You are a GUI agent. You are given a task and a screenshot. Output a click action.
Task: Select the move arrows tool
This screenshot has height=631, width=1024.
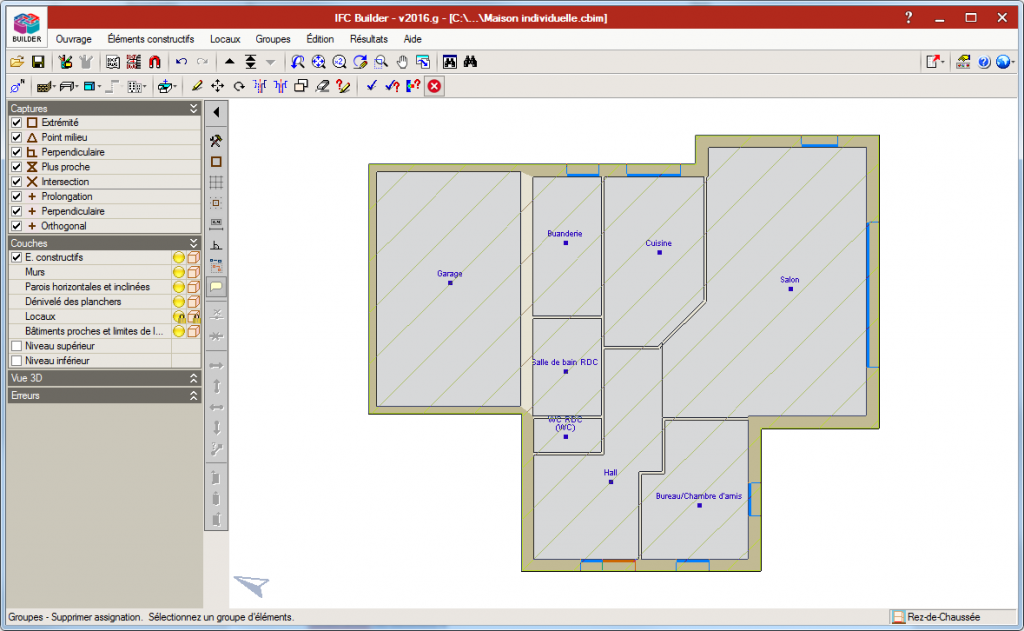coord(218,86)
